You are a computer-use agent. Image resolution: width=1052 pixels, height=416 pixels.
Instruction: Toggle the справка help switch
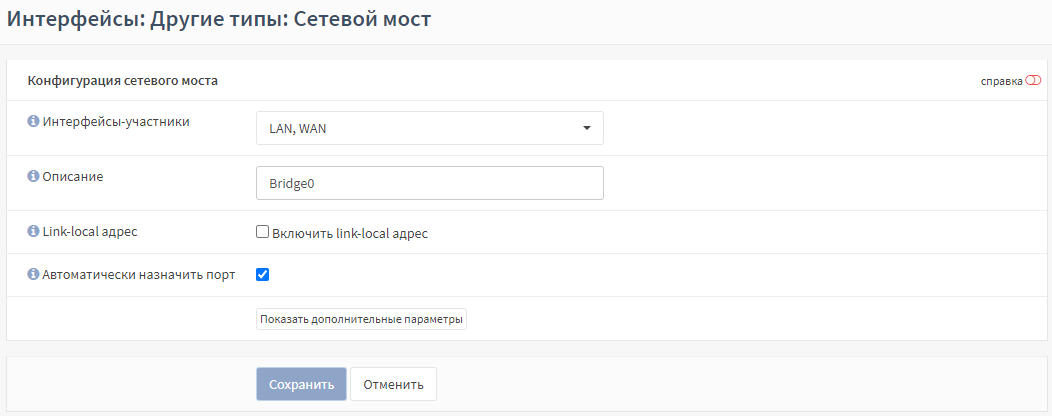point(1033,81)
